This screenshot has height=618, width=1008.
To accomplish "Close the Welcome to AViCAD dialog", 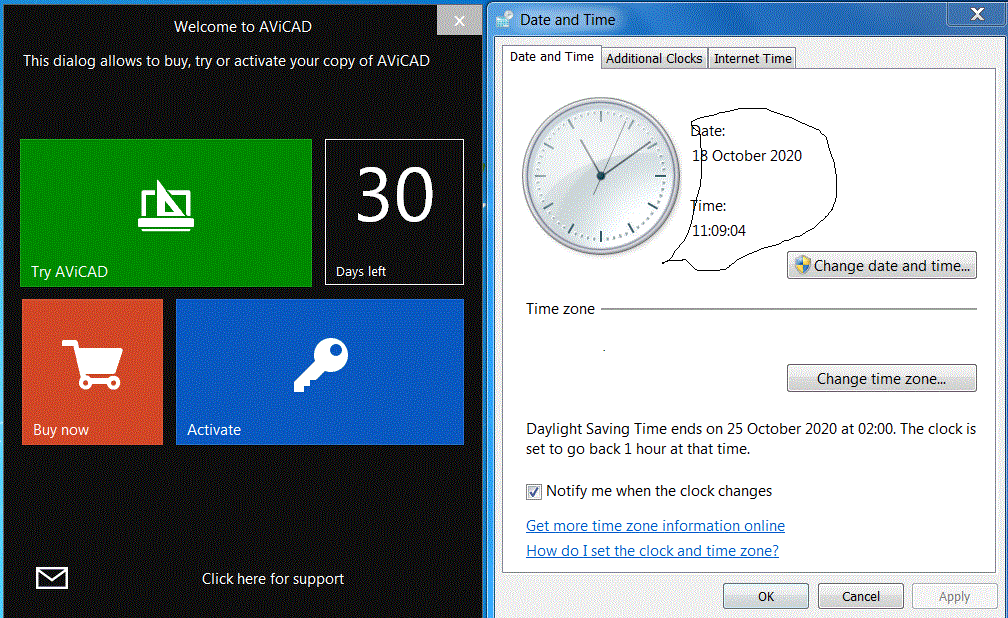I will 459,21.
